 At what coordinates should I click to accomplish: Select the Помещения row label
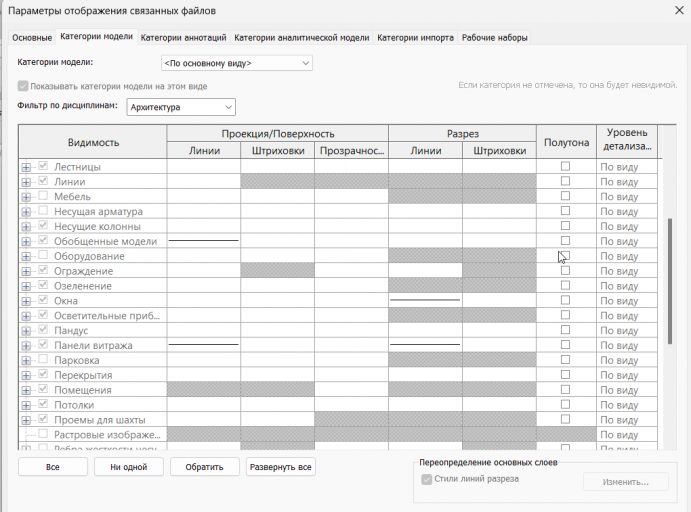(83, 390)
